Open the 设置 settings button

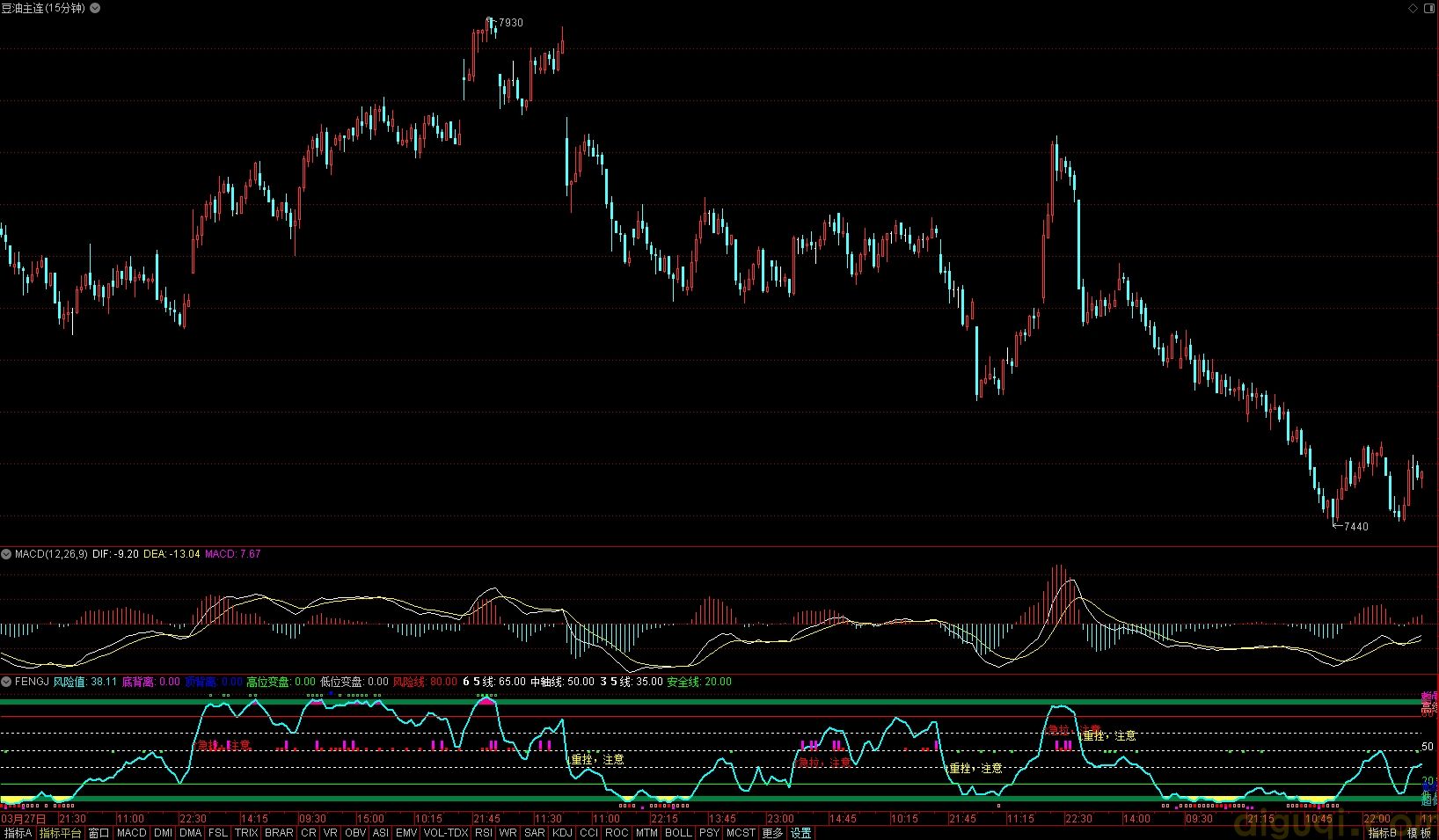pyautogui.click(x=801, y=833)
